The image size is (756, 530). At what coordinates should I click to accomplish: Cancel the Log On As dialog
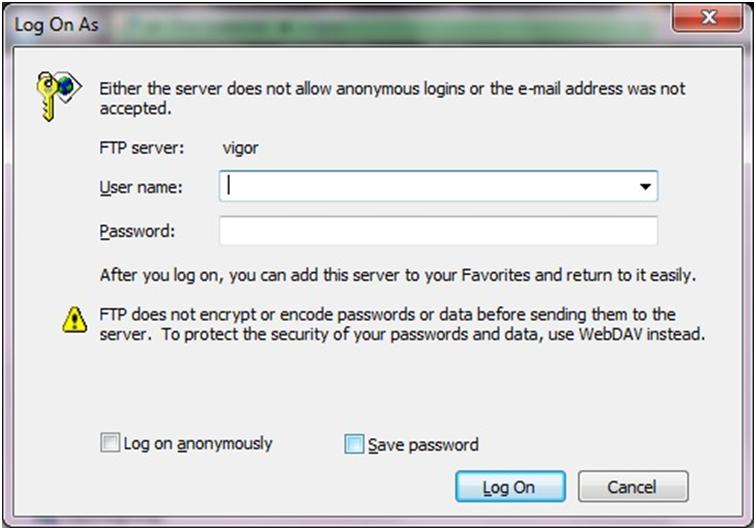pyautogui.click(x=633, y=487)
